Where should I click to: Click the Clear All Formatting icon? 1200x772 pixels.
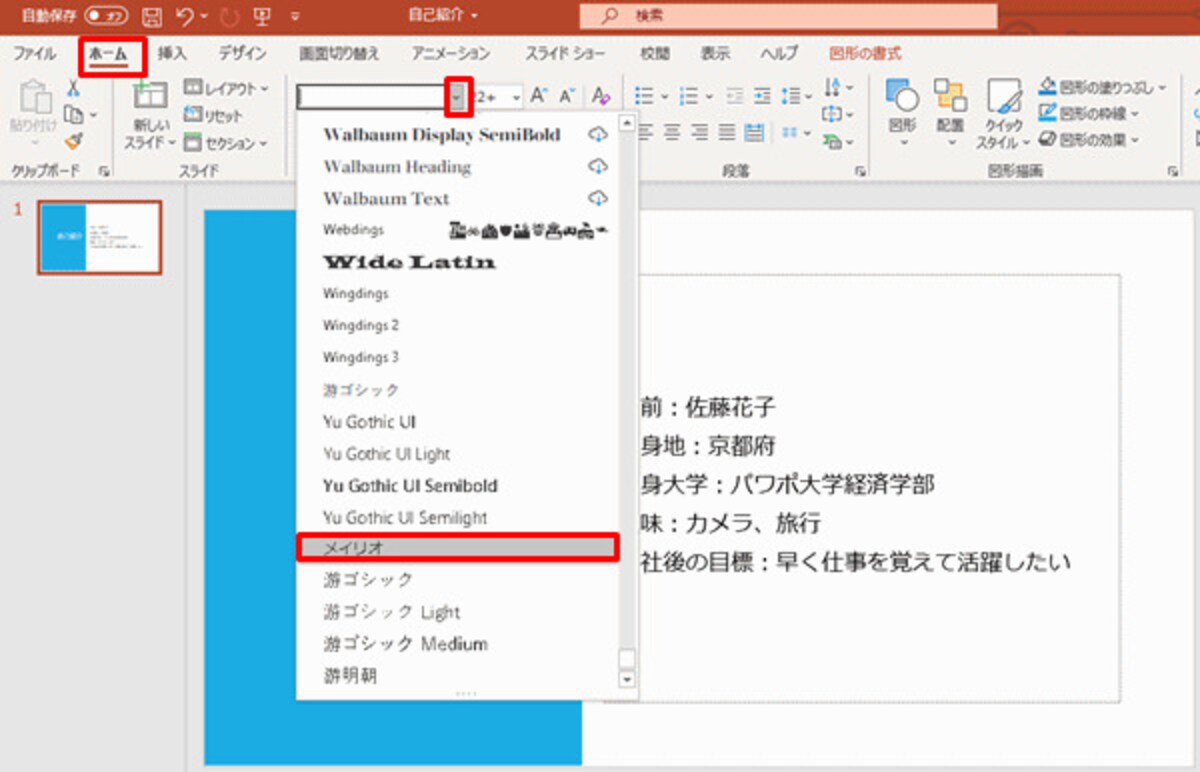[600, 96]
